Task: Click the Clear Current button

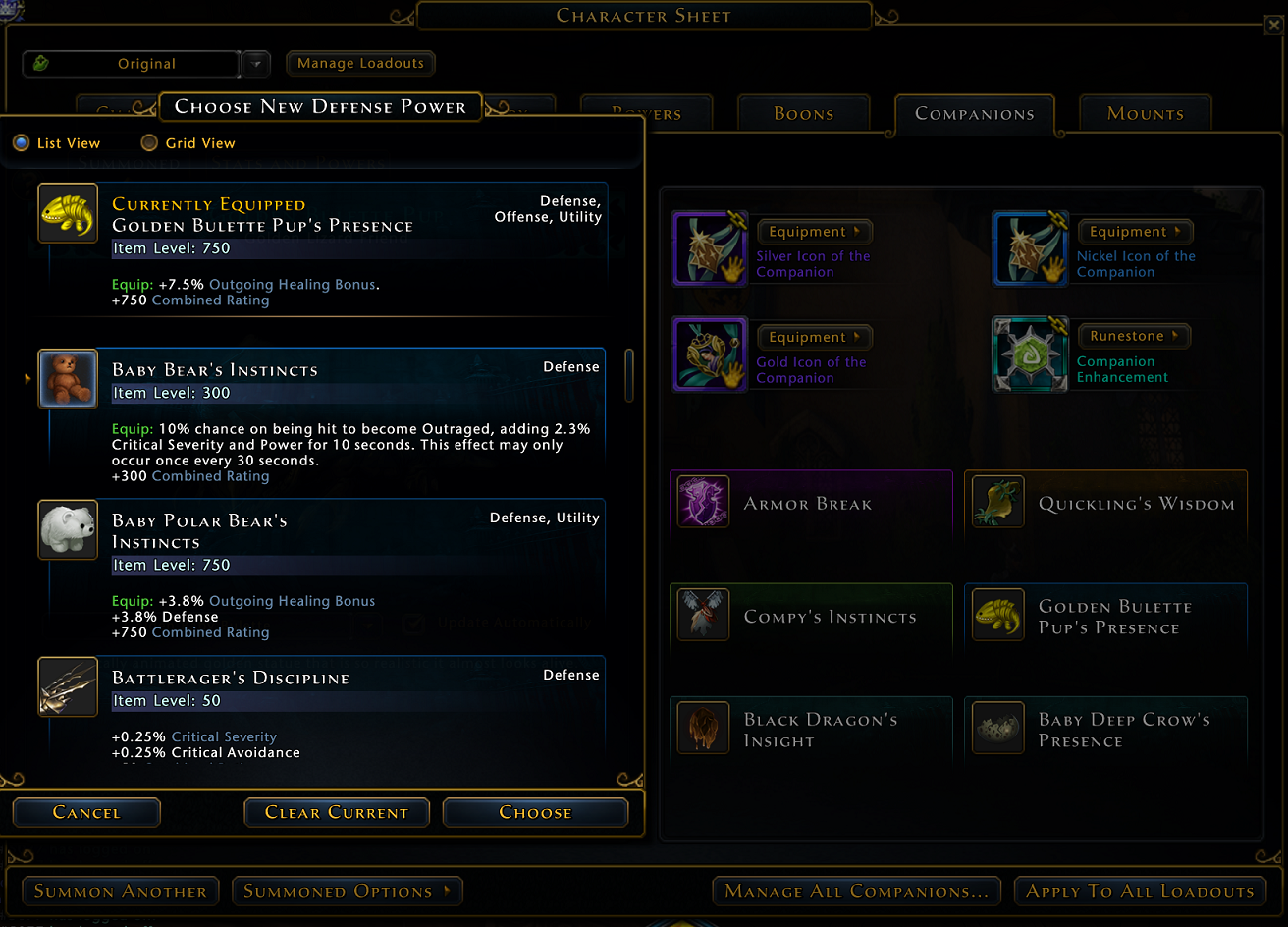Action: 337,812
